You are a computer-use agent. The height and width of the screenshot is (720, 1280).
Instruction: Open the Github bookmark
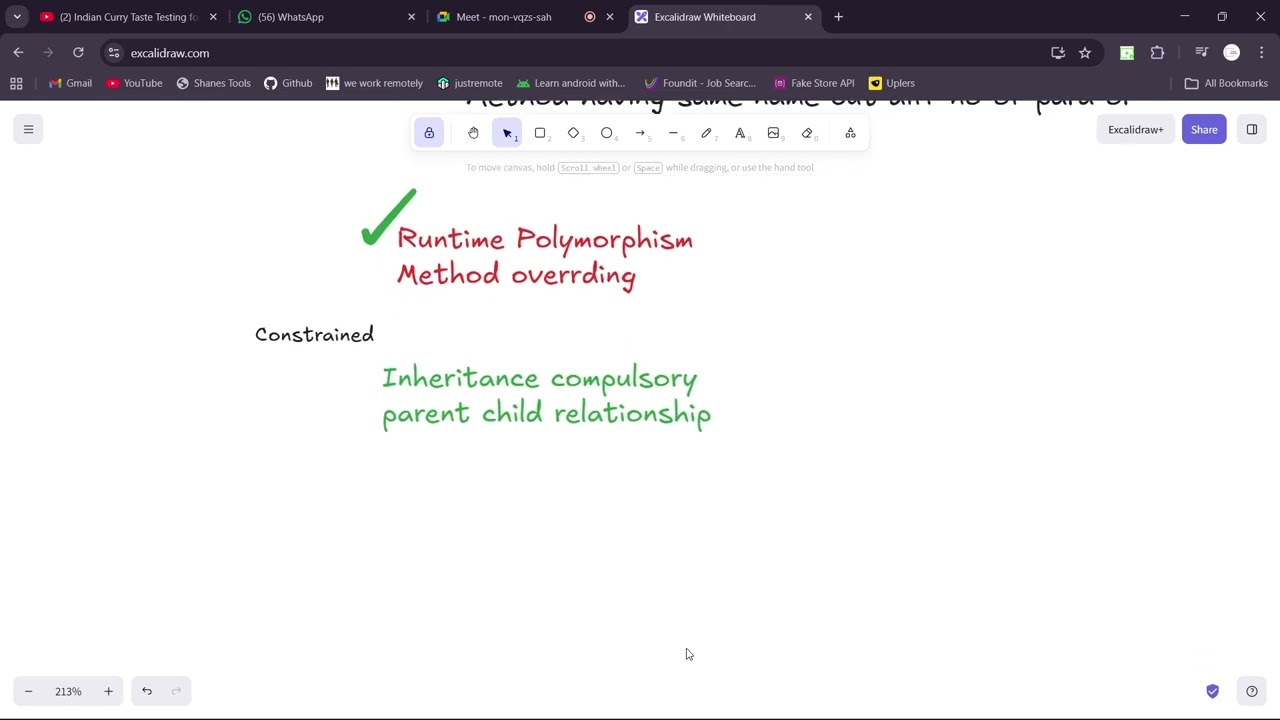[288, 83]
